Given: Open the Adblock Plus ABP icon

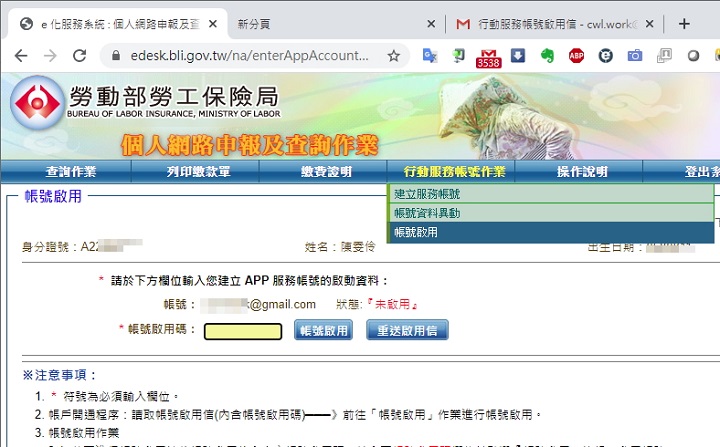Looking at the screenshot, I should (x=576, y=56).
